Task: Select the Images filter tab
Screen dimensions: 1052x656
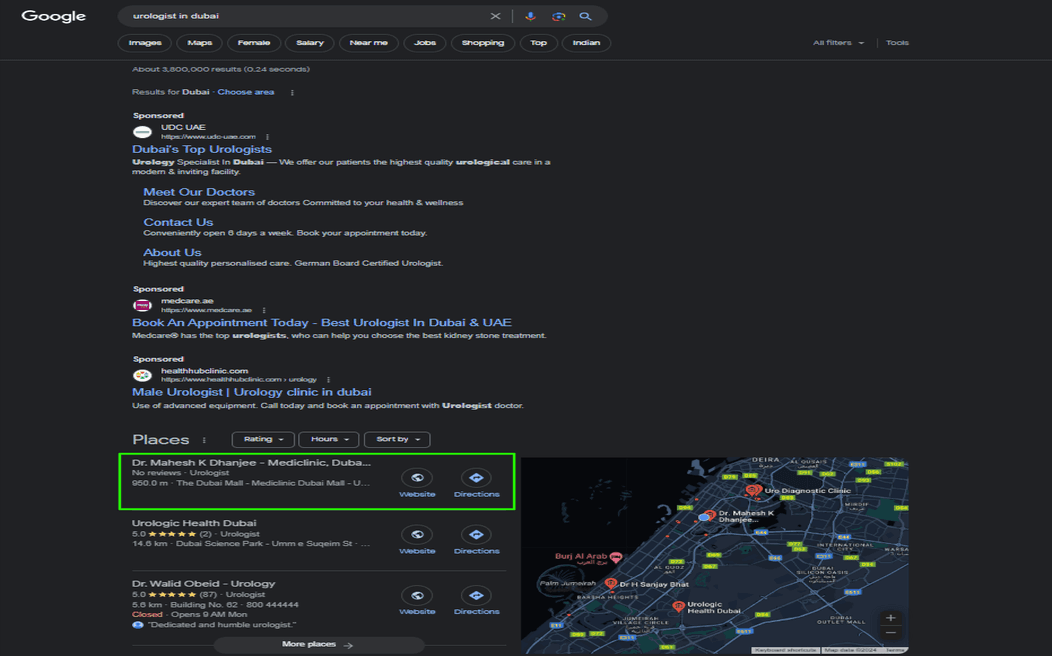Action: click(x=145, y=43)
